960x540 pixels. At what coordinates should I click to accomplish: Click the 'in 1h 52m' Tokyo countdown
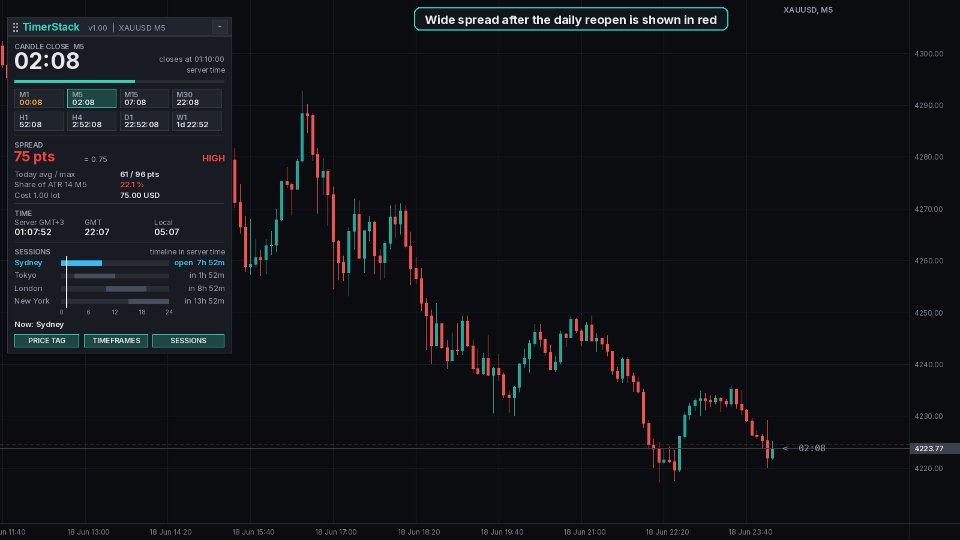[x=207, y=276]
